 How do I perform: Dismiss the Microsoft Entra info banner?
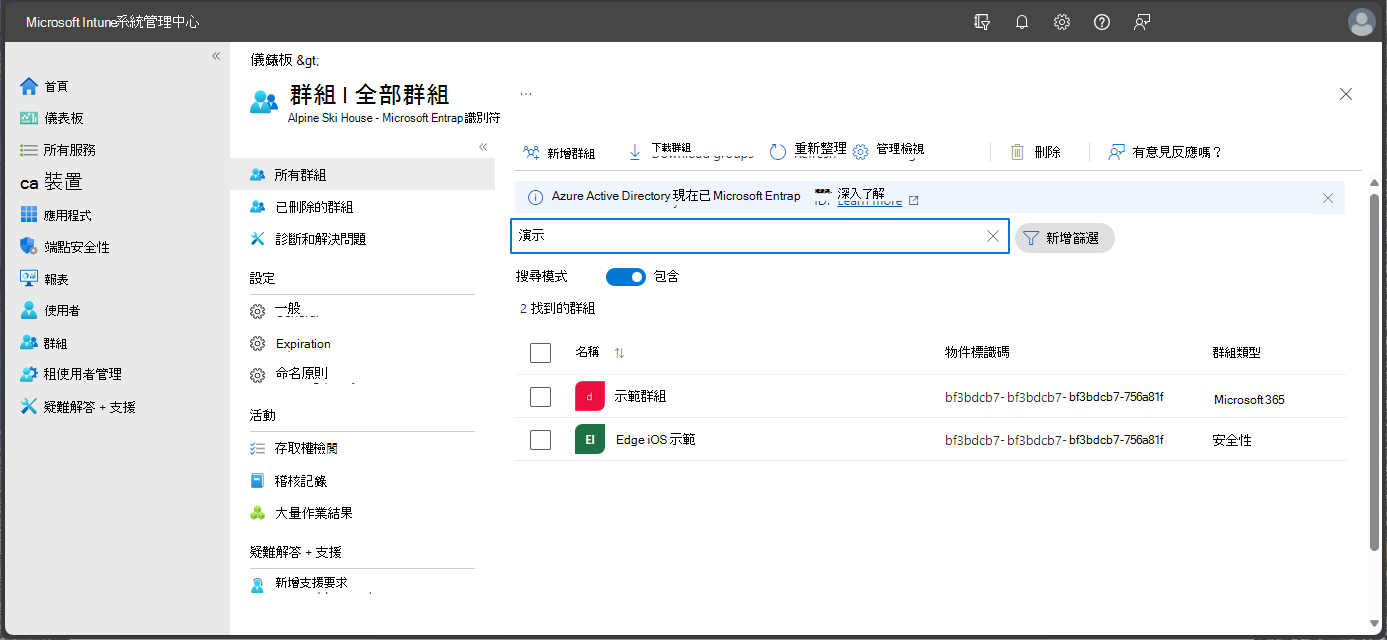point(1328,198)
